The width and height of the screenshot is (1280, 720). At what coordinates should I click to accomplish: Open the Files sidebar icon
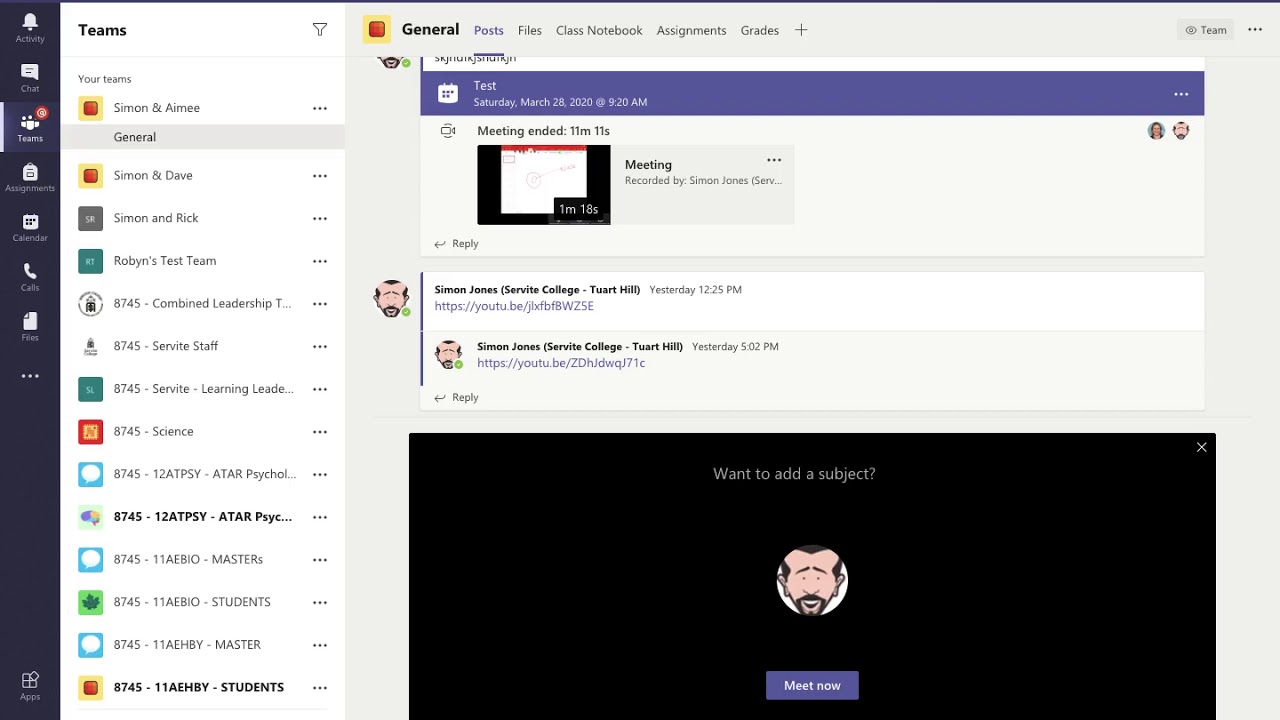(x=30, y=327)
